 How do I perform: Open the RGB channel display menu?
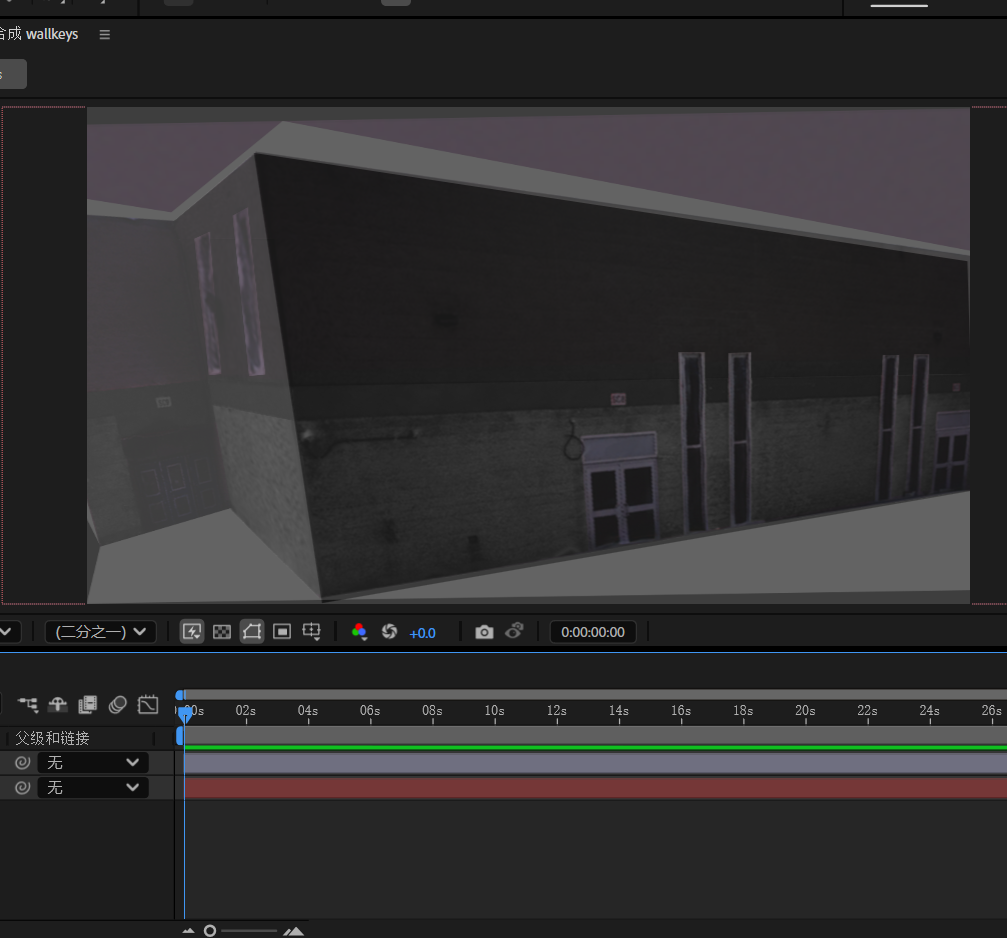point(359,632)
